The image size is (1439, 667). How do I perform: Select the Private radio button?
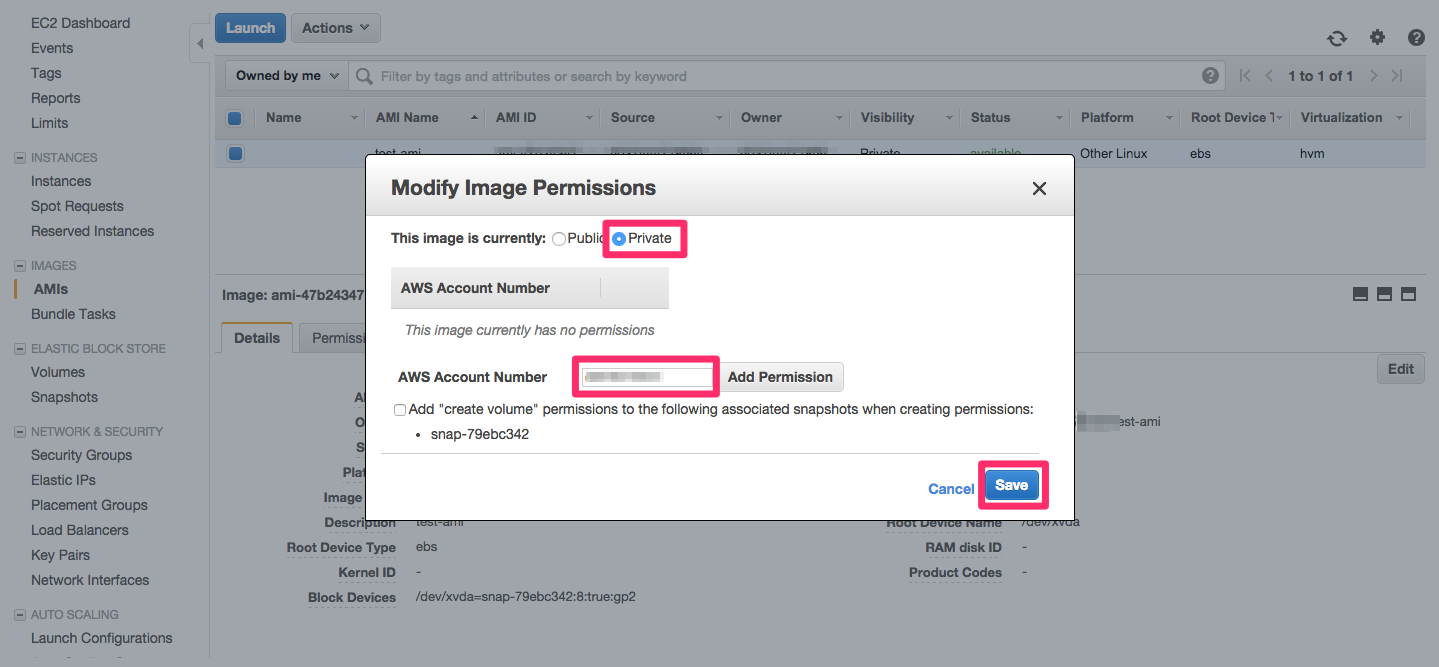tap(619, 239)
